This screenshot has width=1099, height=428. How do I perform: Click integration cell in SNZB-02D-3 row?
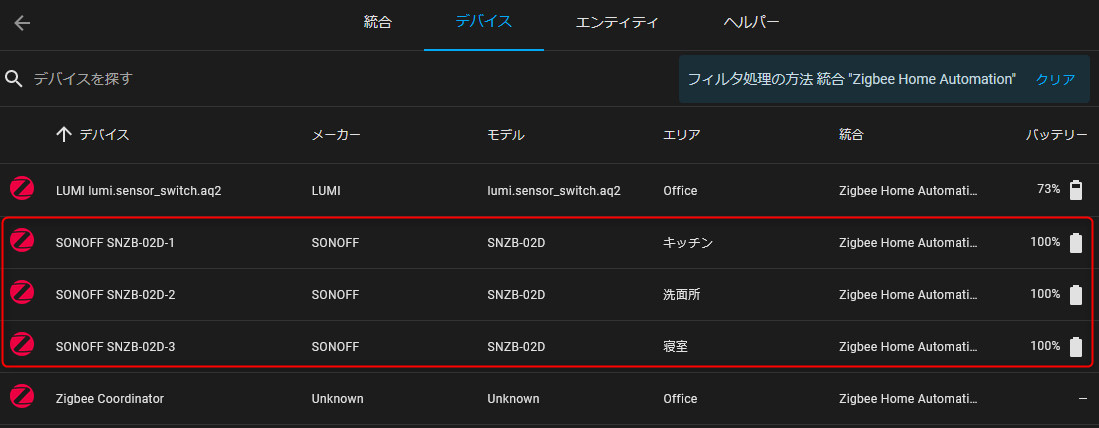click(x=908, y=346)
